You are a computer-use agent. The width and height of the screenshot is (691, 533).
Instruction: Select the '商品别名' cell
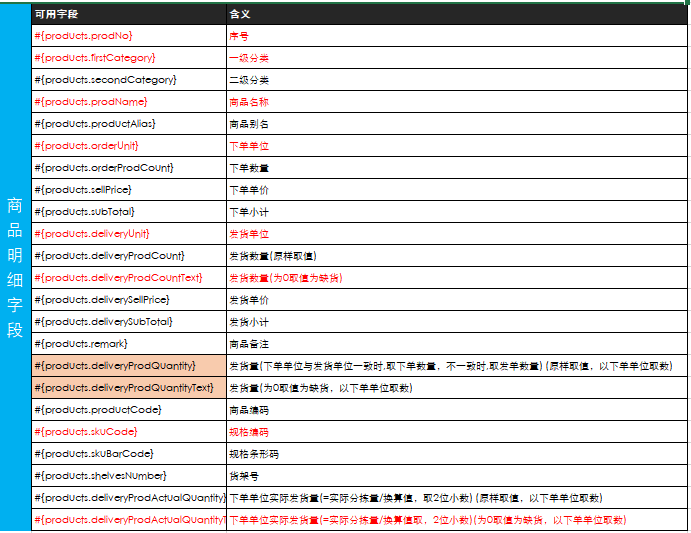457,124
